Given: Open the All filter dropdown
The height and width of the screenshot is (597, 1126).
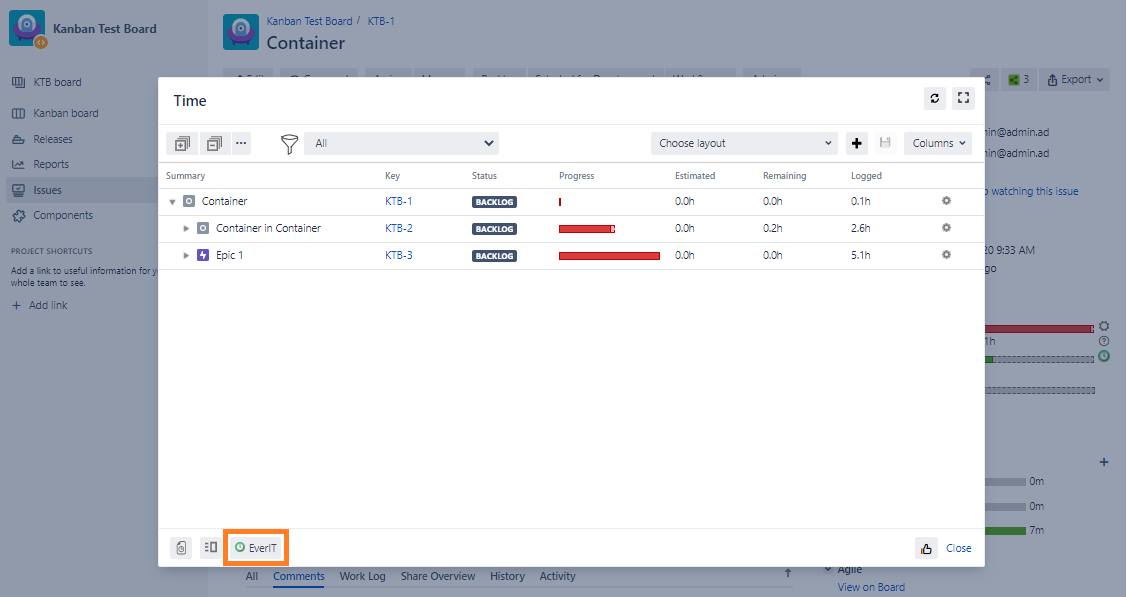Looking at the screenshot, I should click(401, 143).
